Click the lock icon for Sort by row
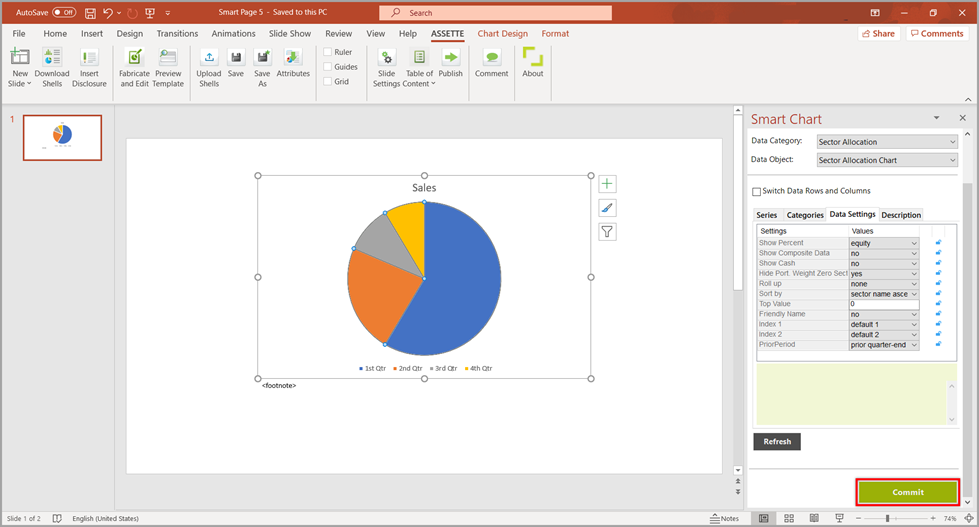This screenshot has height=527, width=979. pos(938,293)
